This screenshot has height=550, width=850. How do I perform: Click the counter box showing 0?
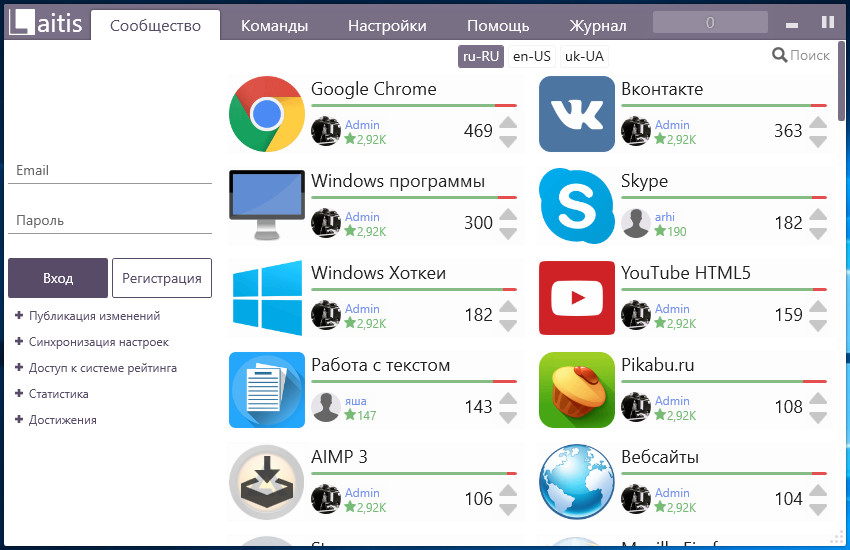click(710, 22)
